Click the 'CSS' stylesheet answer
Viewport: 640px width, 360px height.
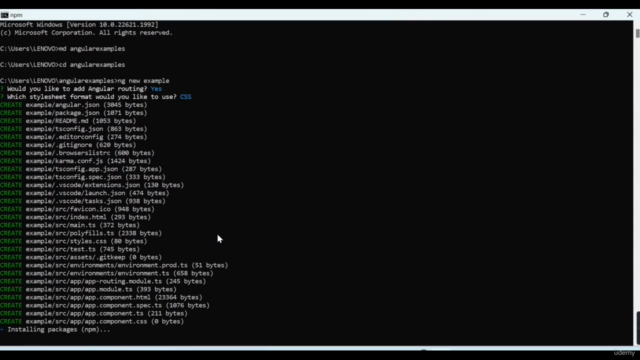(x=186, y=97)
